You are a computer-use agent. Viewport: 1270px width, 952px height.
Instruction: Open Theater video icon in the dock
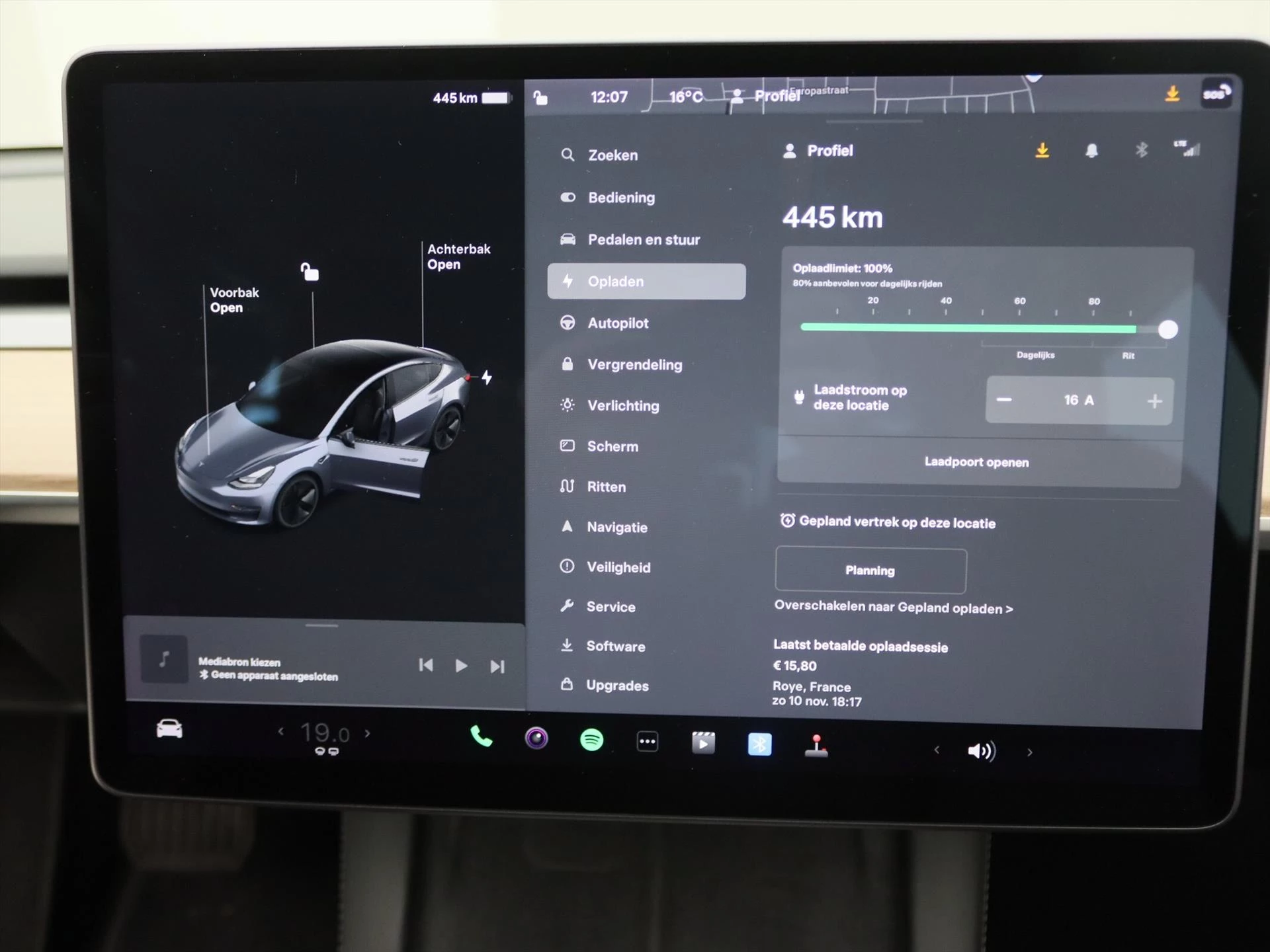[704, 742]
